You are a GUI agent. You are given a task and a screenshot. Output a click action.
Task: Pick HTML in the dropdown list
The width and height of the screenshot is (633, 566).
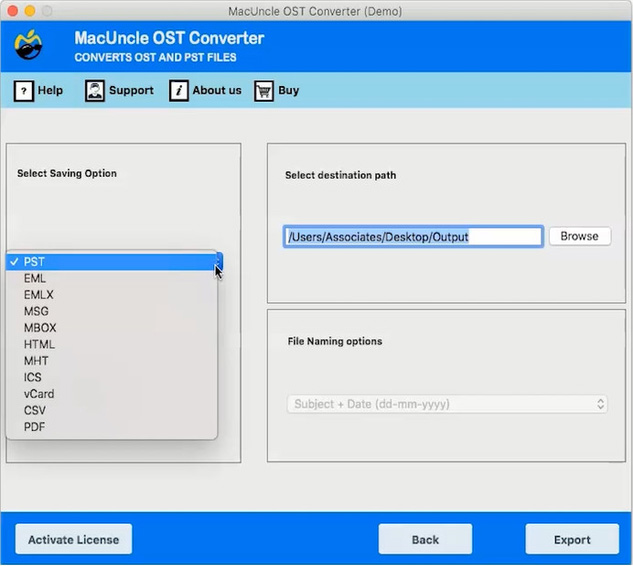click(x=111, y=344)
